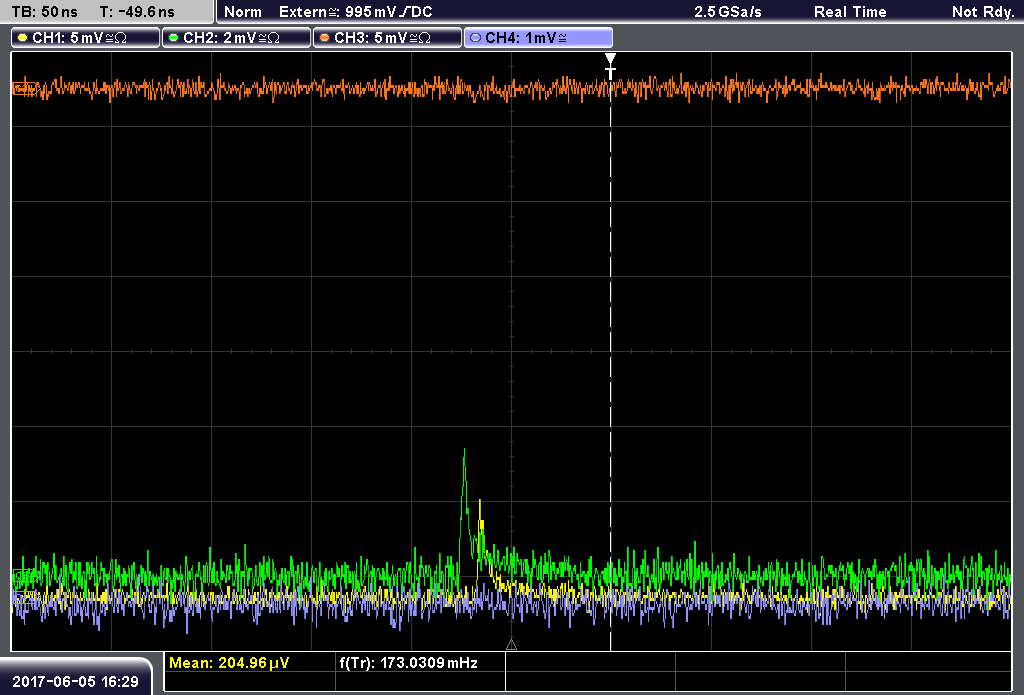Click the Extern 995 mV trigger source readout

[x=356, y=12]
